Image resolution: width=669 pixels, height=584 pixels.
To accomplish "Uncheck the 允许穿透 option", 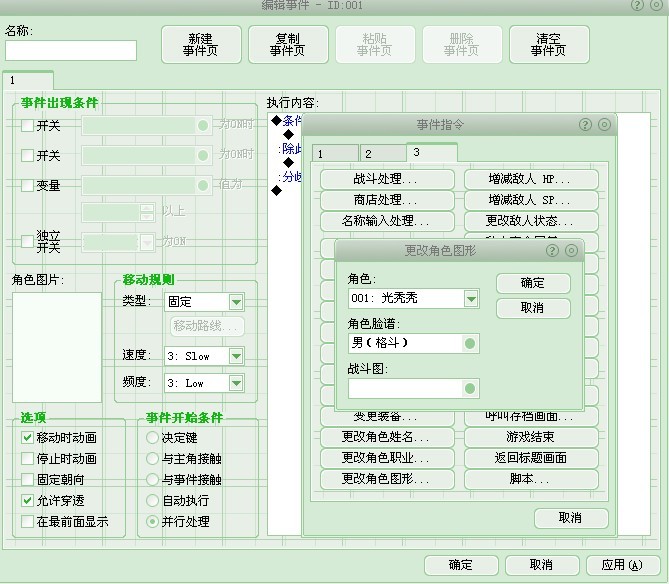I will coord(27,500).
